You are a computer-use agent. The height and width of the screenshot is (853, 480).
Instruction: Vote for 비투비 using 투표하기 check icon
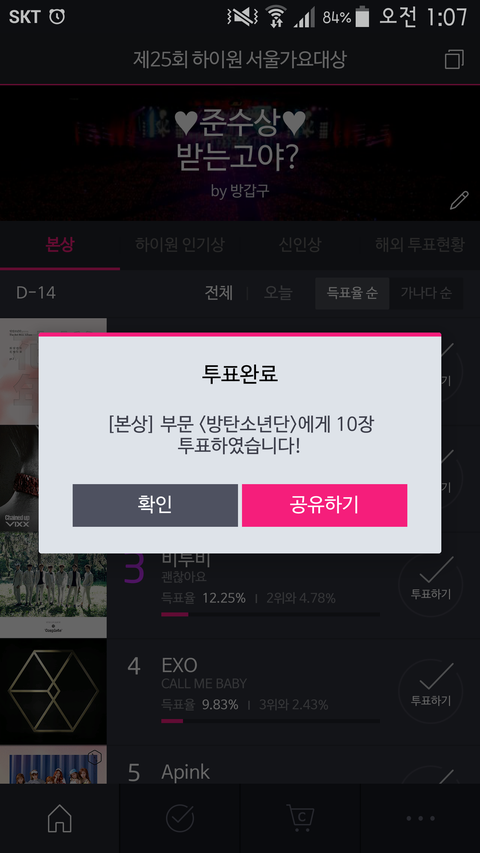pos(430,584)
